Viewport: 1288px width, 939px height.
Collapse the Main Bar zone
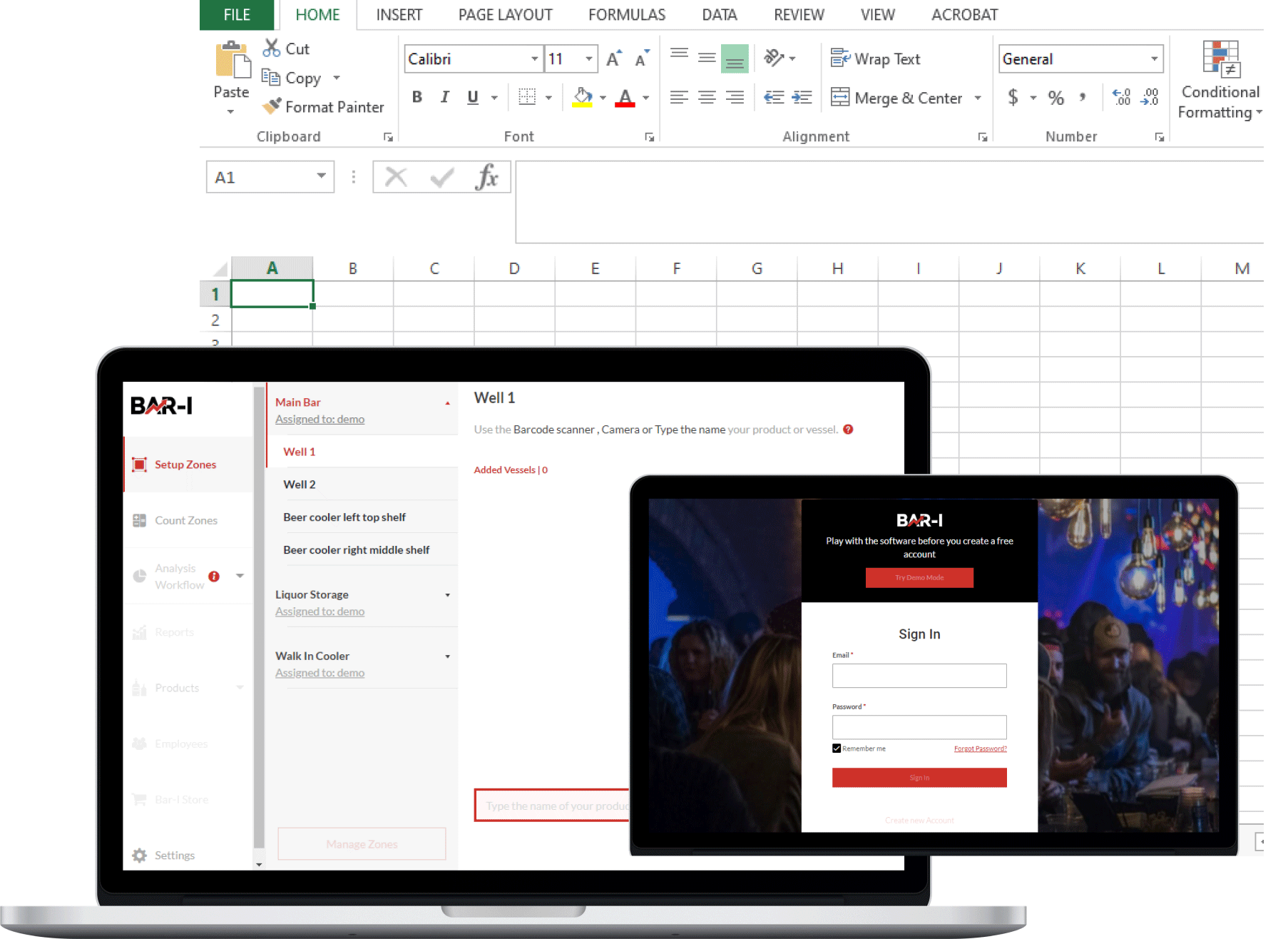[448, 403]
